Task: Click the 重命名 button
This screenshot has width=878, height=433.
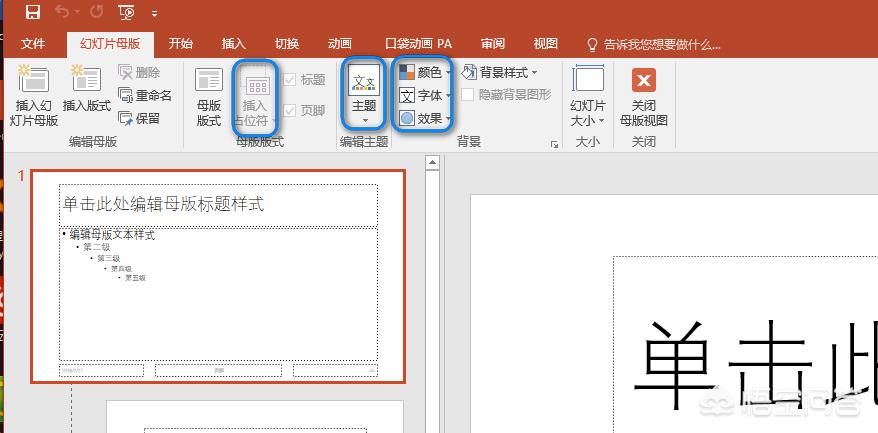Action: (x=146, y=95)
